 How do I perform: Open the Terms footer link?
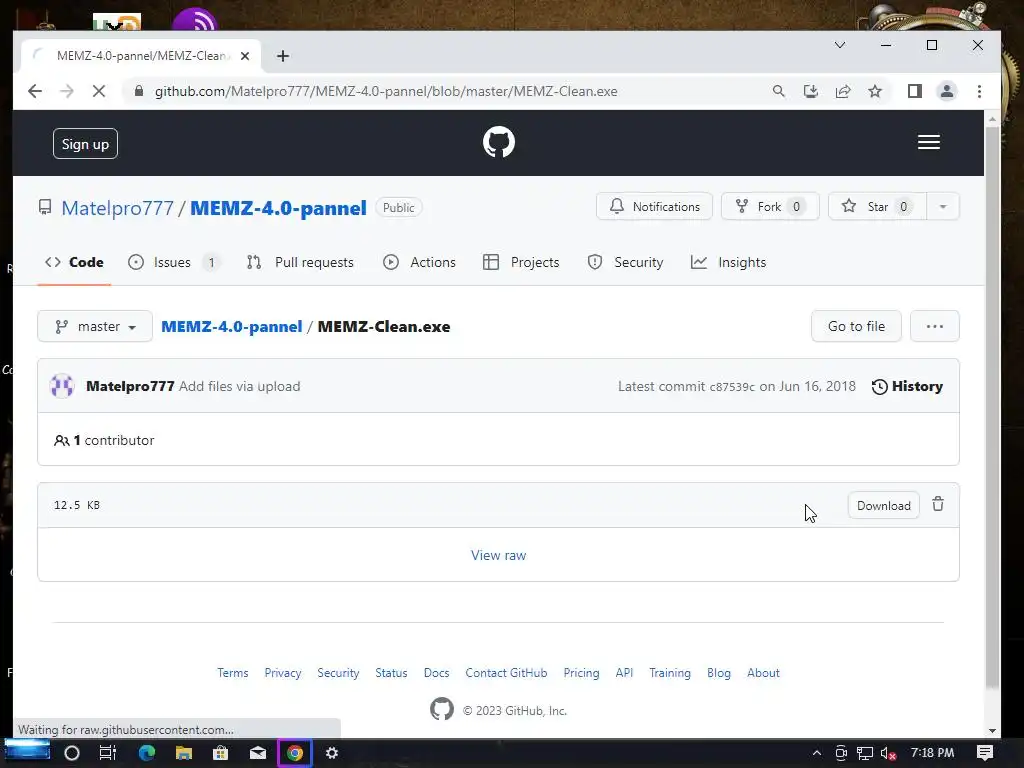point(232,673)
